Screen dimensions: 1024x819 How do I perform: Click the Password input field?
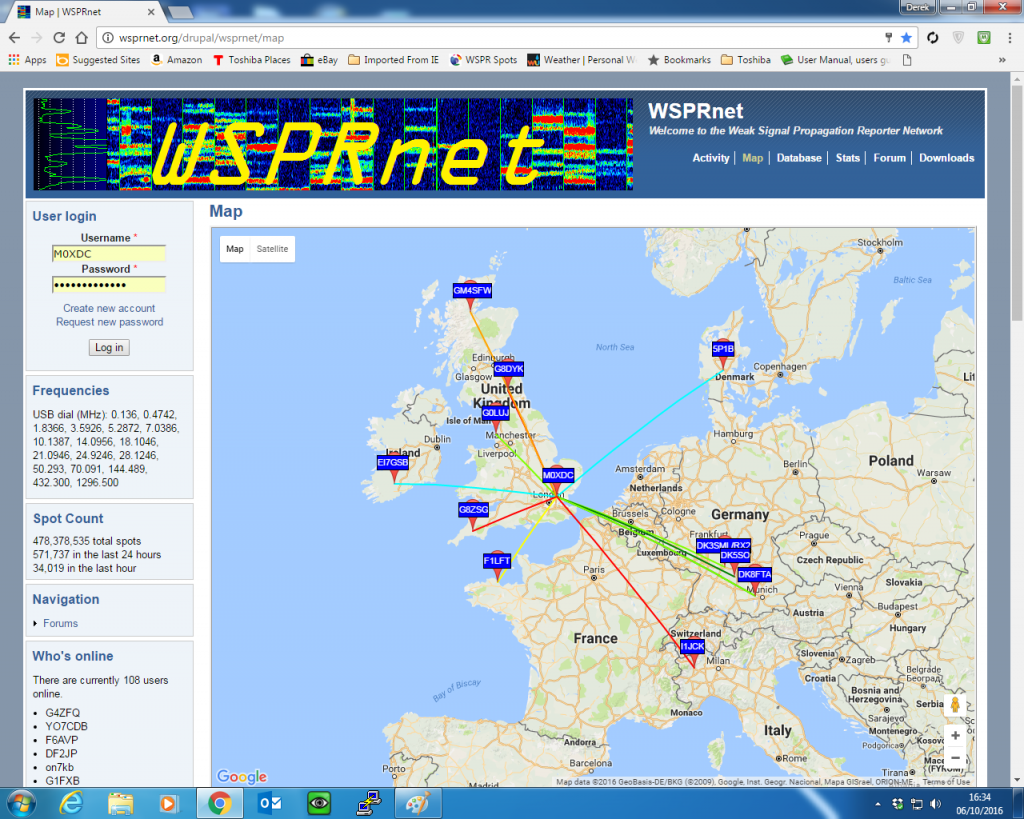pyautogui.click(x=108, y=285)
